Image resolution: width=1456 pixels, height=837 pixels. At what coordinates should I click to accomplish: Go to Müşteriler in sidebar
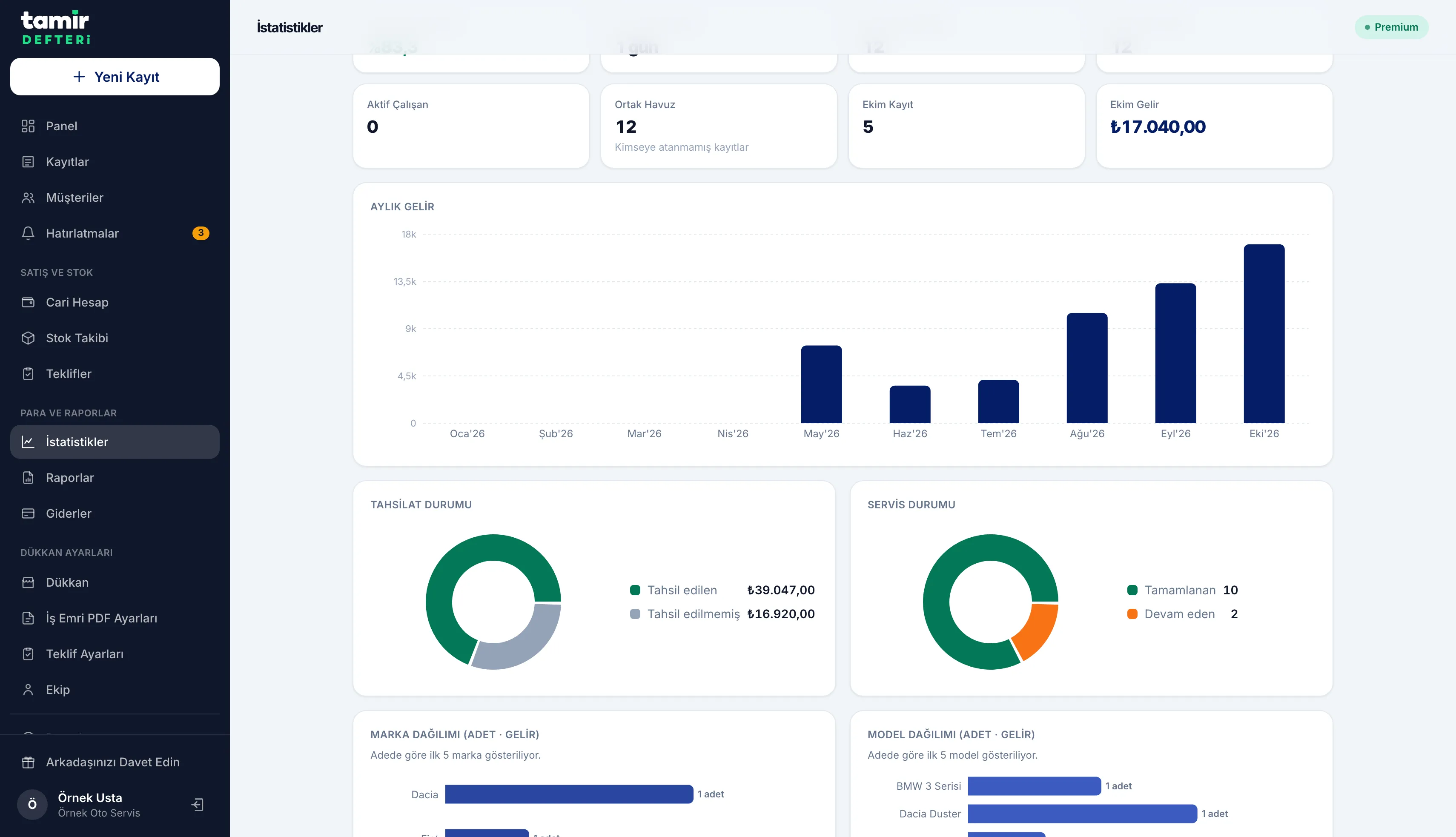[x=115, y=198]
